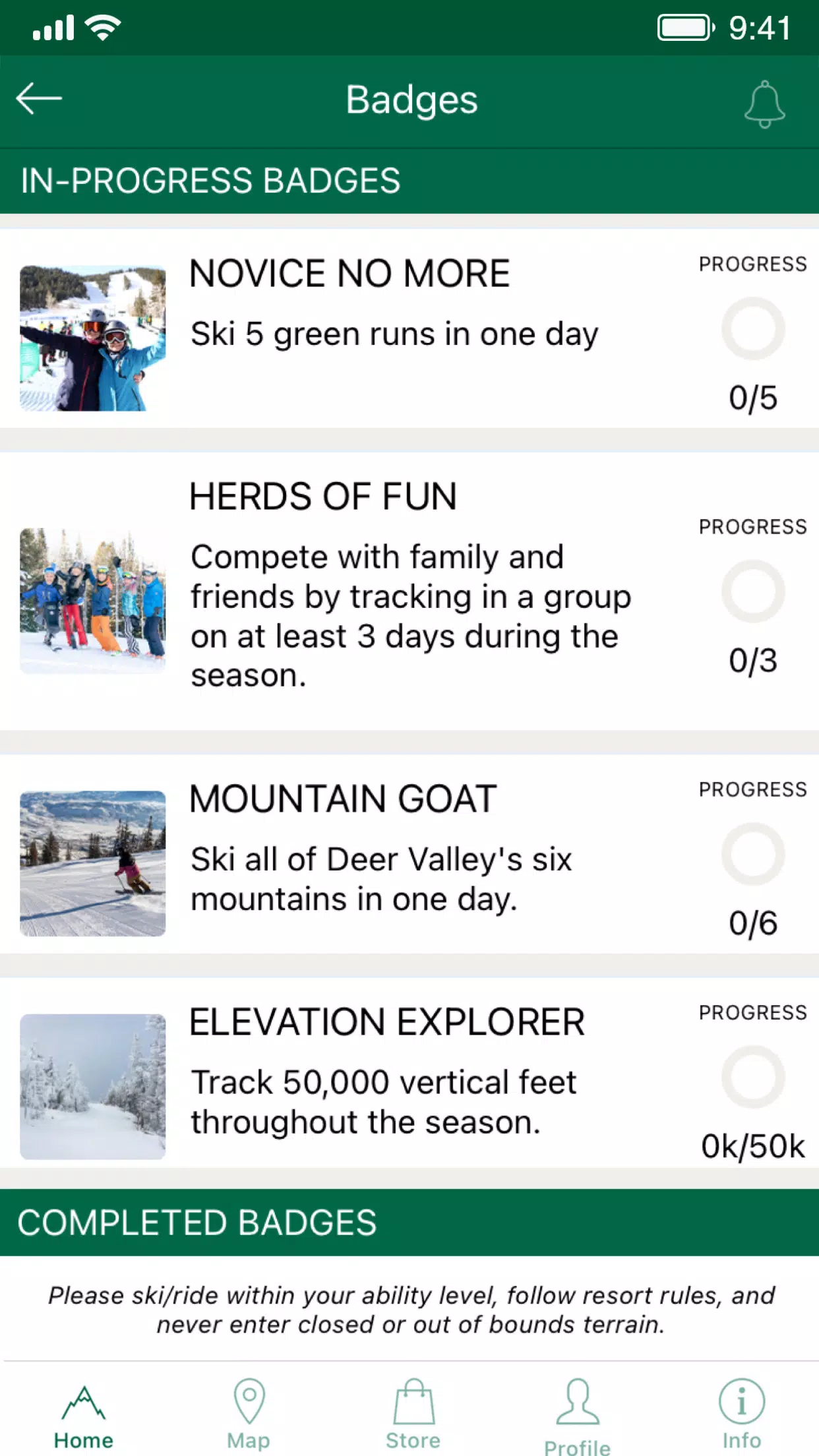819x1456 pixels.
Task: Select the Novice No More progress ring
Action: tap(752, 328)
